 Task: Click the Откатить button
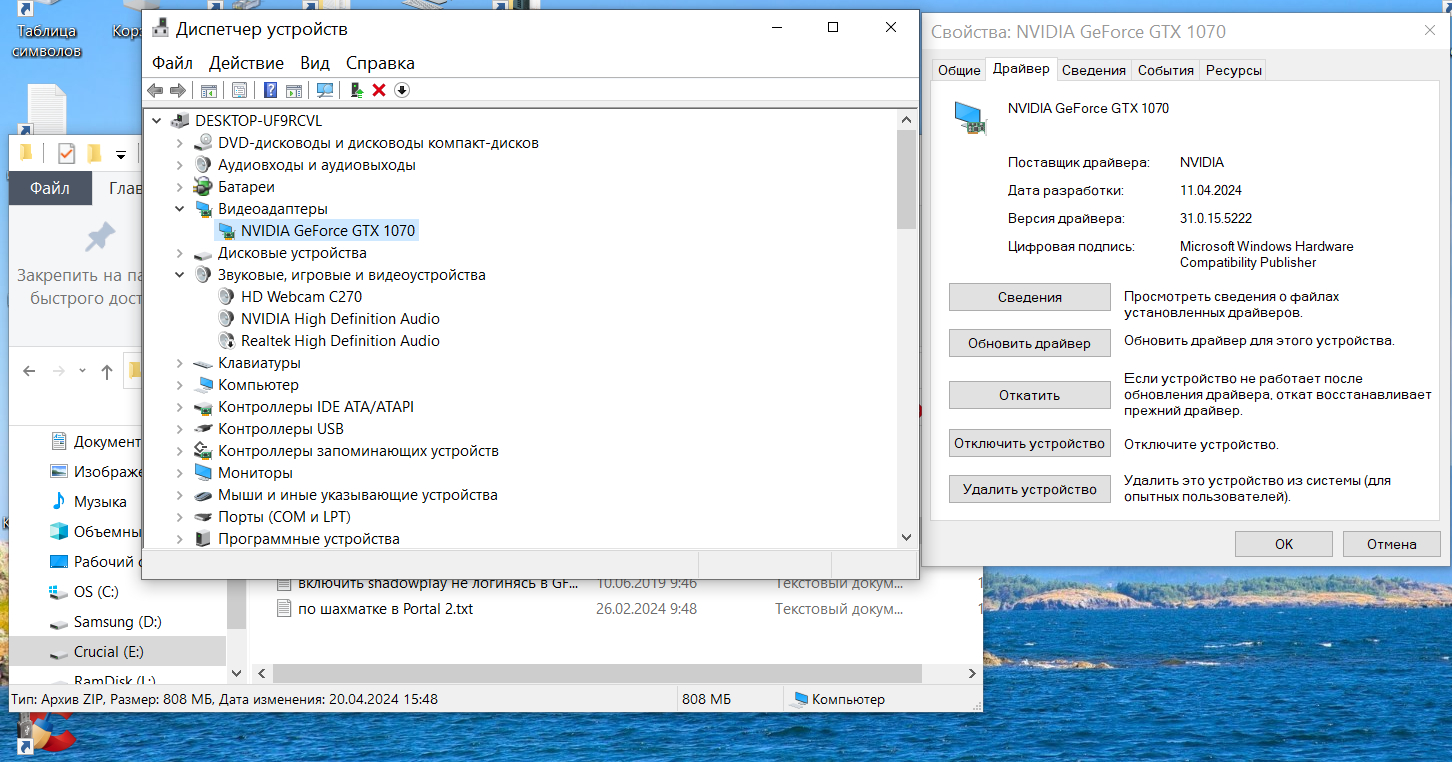click(1030, 395)
